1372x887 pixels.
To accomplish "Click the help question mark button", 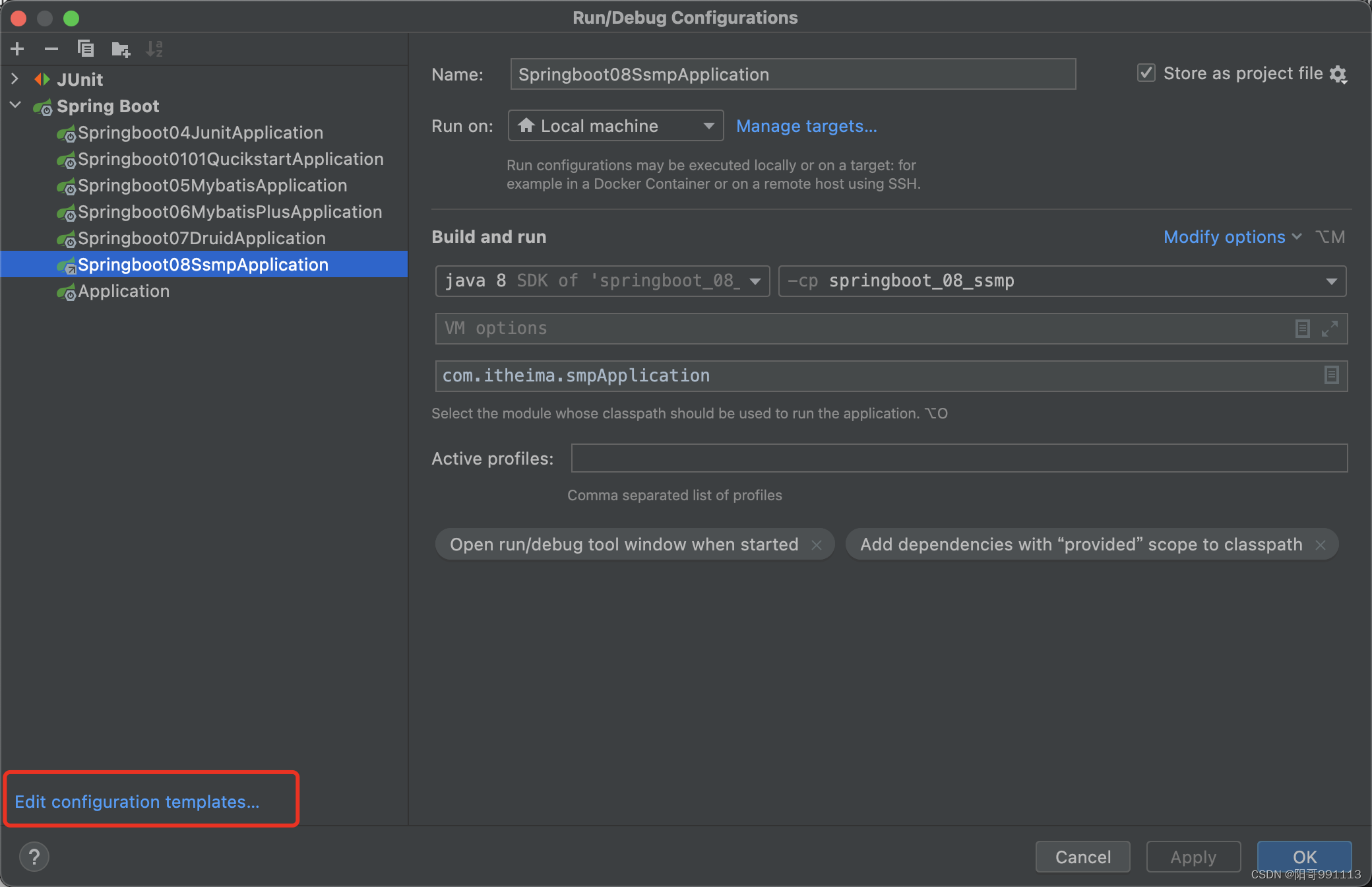I will 34,857.
